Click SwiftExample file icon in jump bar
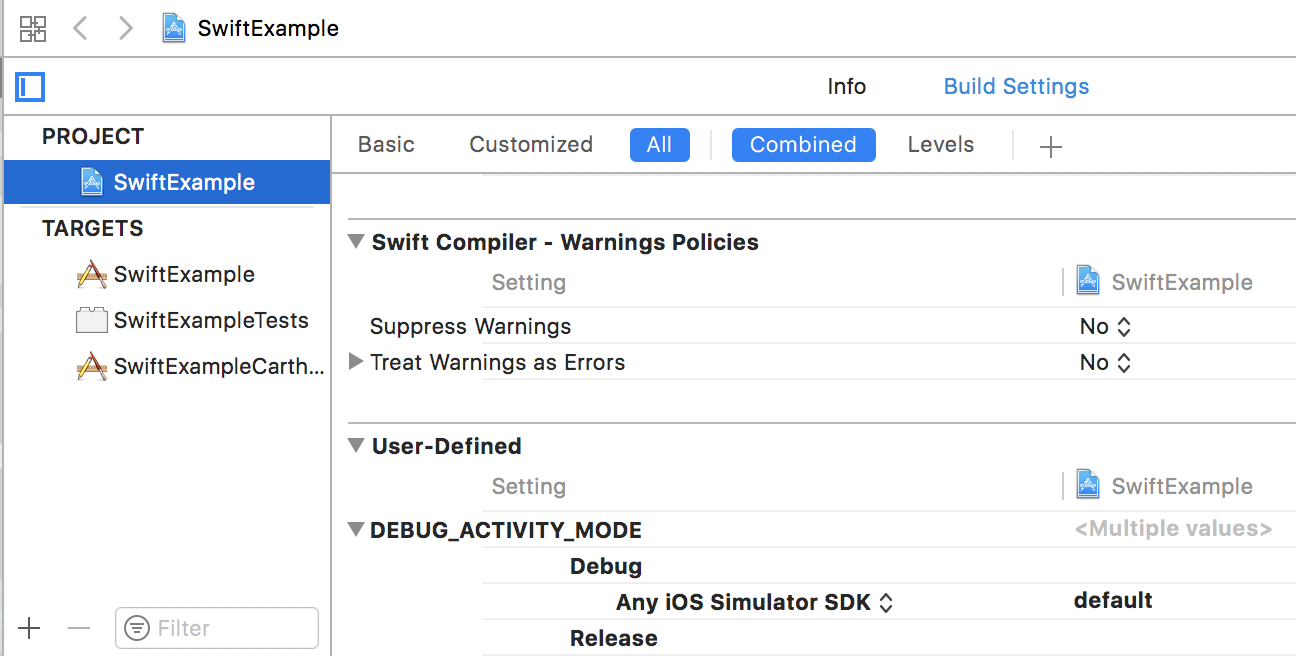Image resolution: width=1296 pixels, height=656 pixels. pos(175,28)
